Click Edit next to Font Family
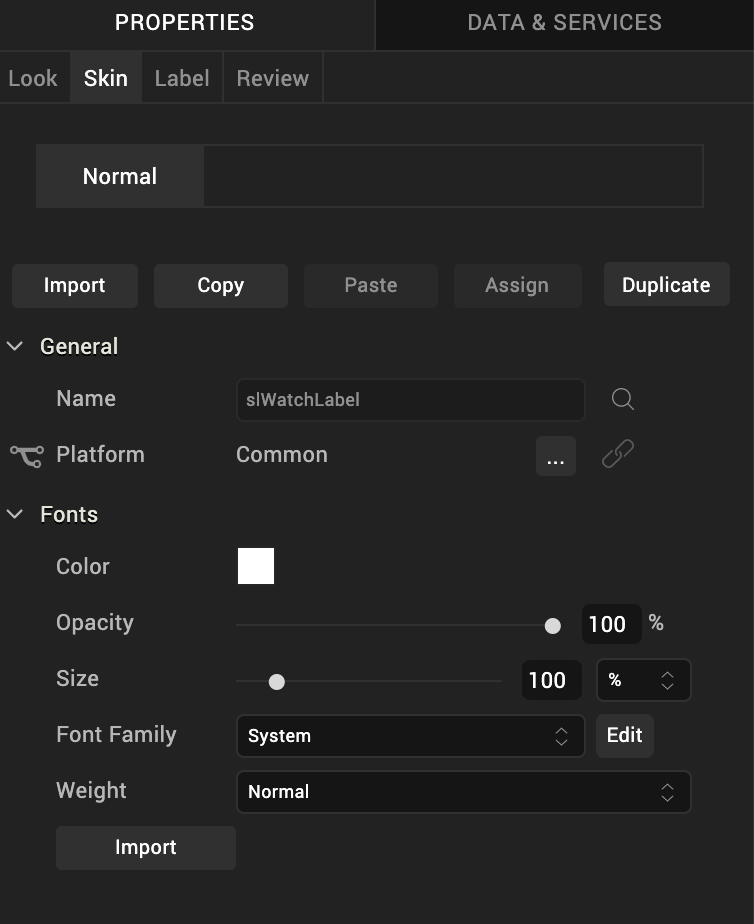The width and height of the screenshot is (754, 924). click(624, 736)
